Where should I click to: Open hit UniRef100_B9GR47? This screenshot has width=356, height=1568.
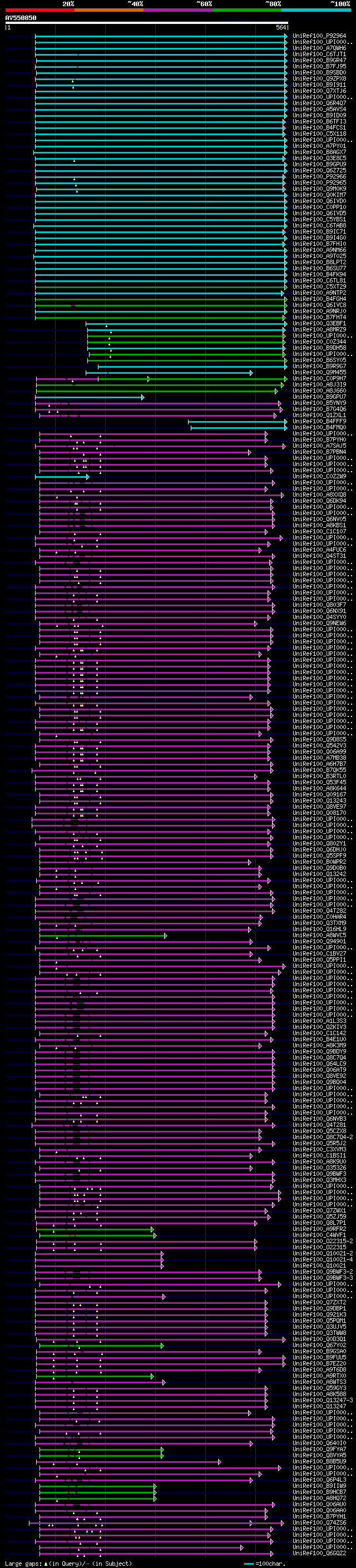tap(319, 60)
